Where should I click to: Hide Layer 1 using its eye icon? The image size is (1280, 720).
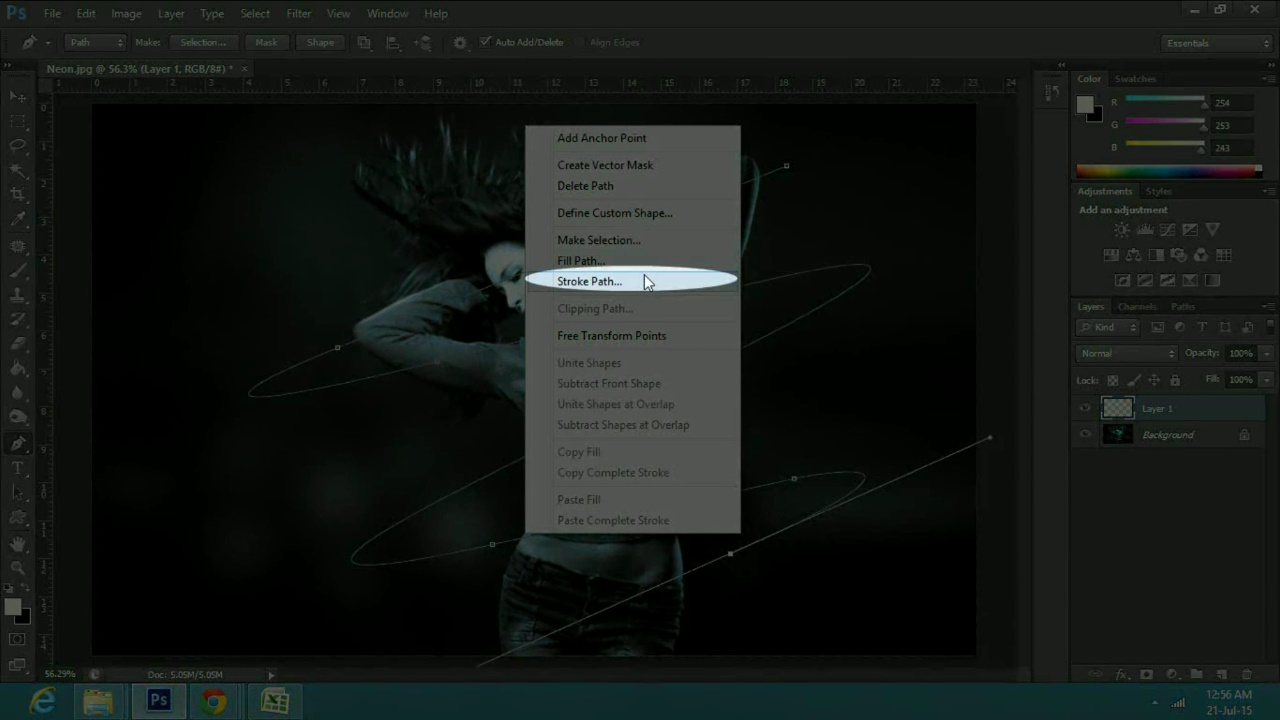pyautogui.click(x=1085, y=408)
